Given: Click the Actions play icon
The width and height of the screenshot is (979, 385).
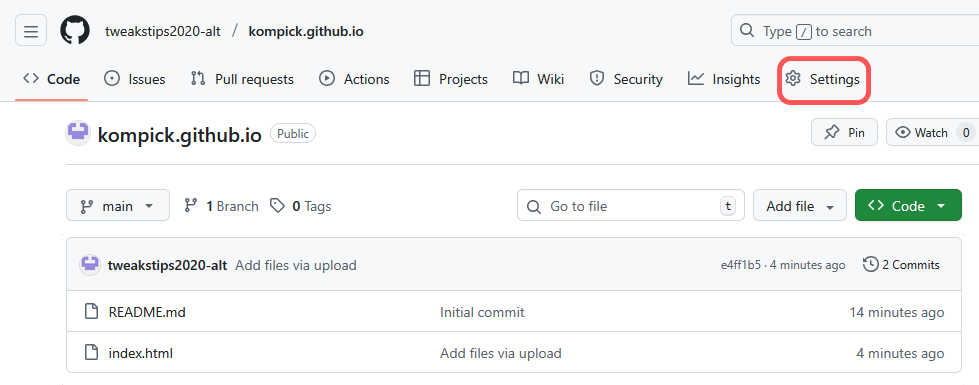Looking at the screenshot, I should pyautogui.click(x=327, y=79).
